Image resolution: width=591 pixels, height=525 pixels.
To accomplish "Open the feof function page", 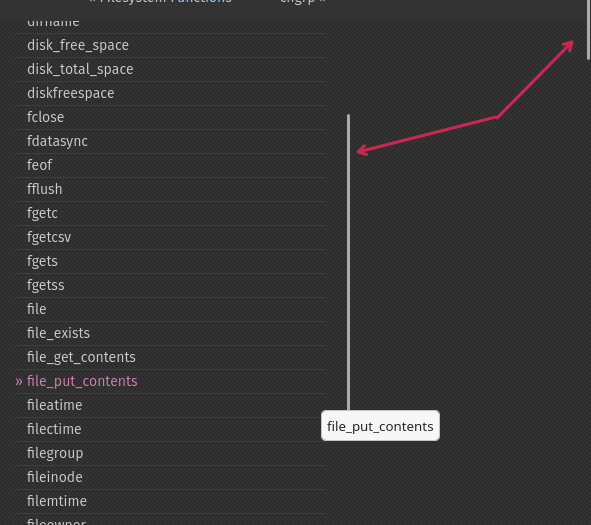I will (40, 165).
